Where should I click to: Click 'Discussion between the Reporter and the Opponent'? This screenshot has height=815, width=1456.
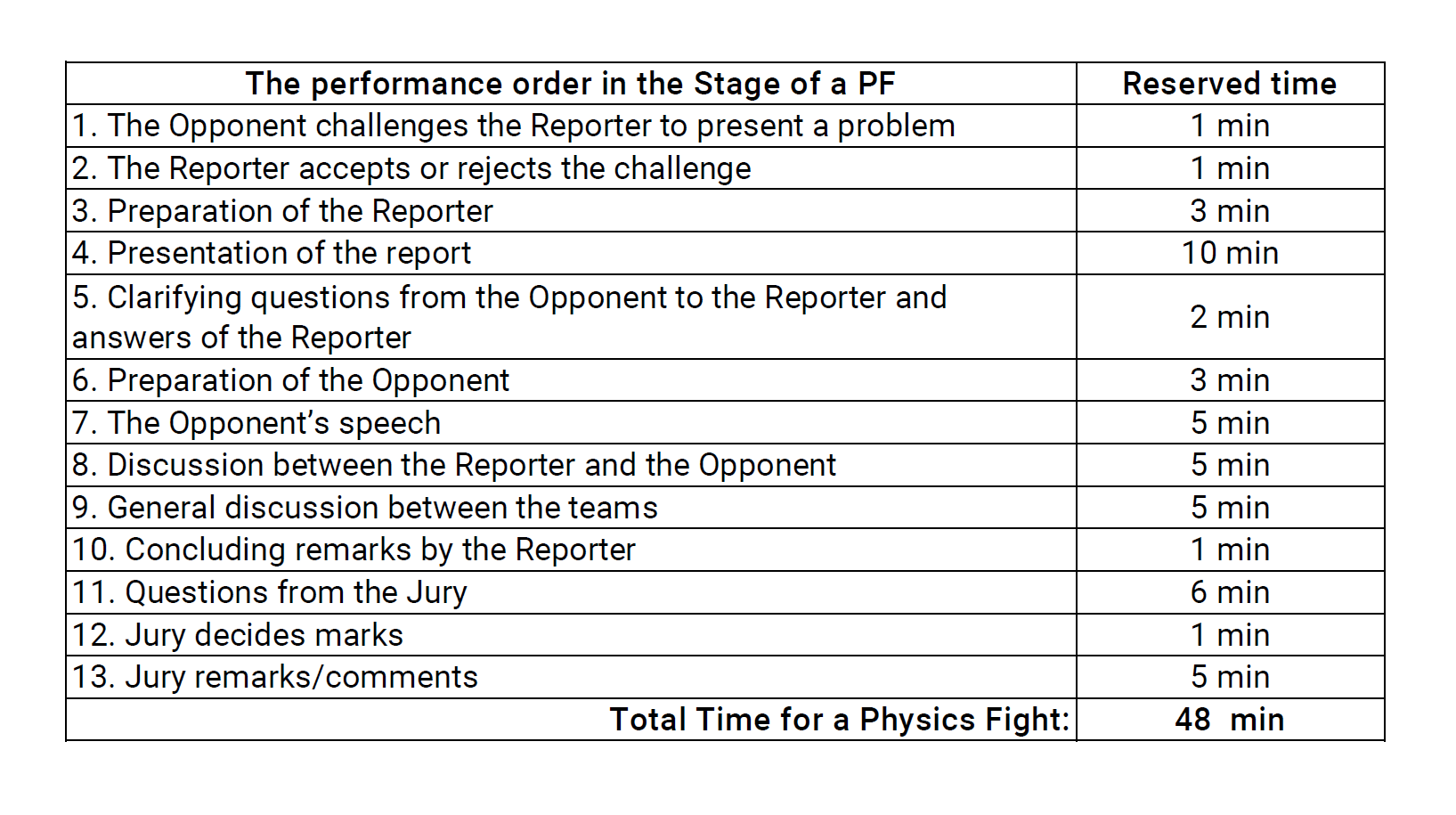[x=571, y=465]
